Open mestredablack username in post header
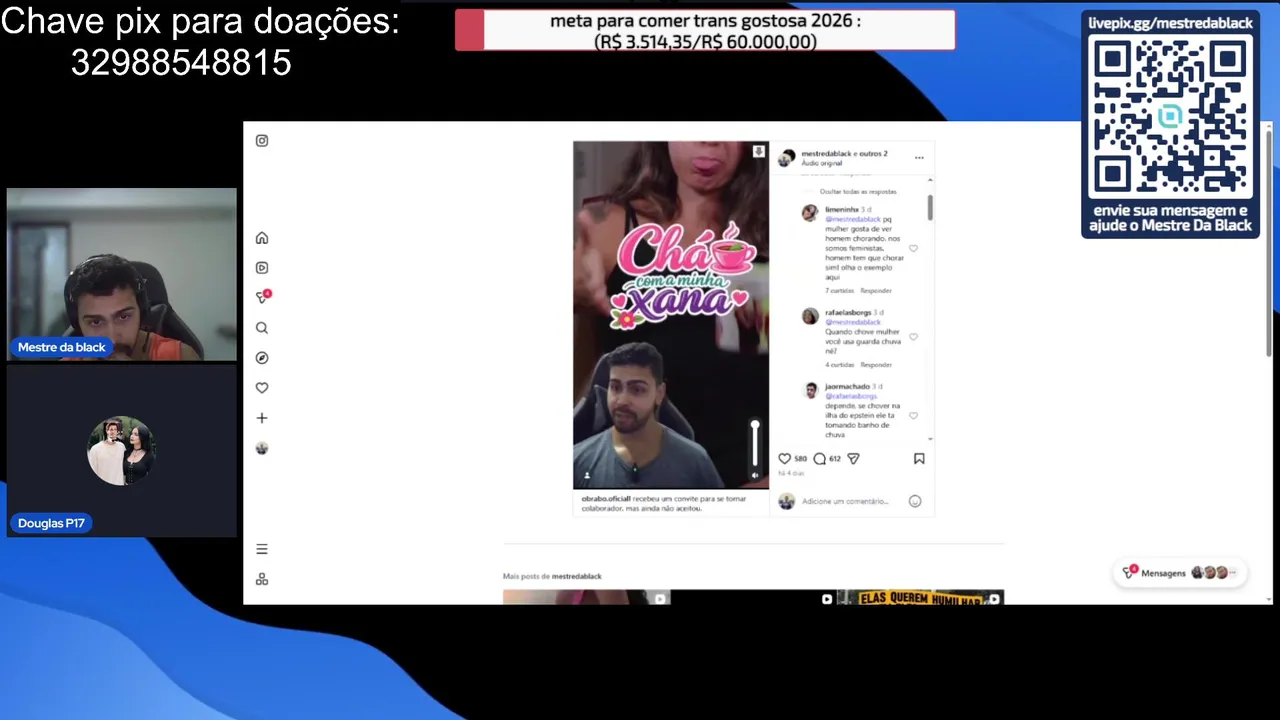This screenshot has height=720, width=1280. (826, 154)
